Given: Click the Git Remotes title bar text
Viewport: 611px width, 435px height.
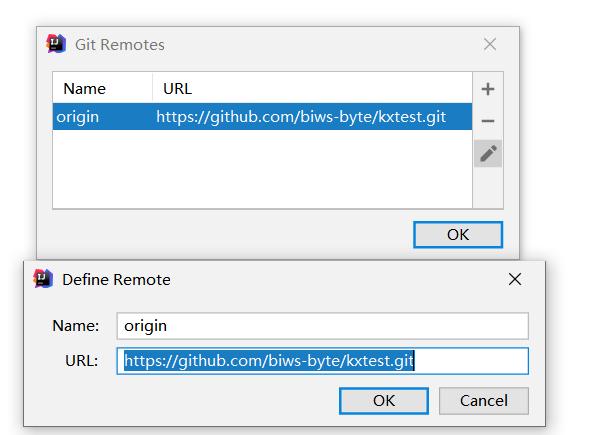Looking at the screenshot, I should pyautogui.click(x=120, y=44).
